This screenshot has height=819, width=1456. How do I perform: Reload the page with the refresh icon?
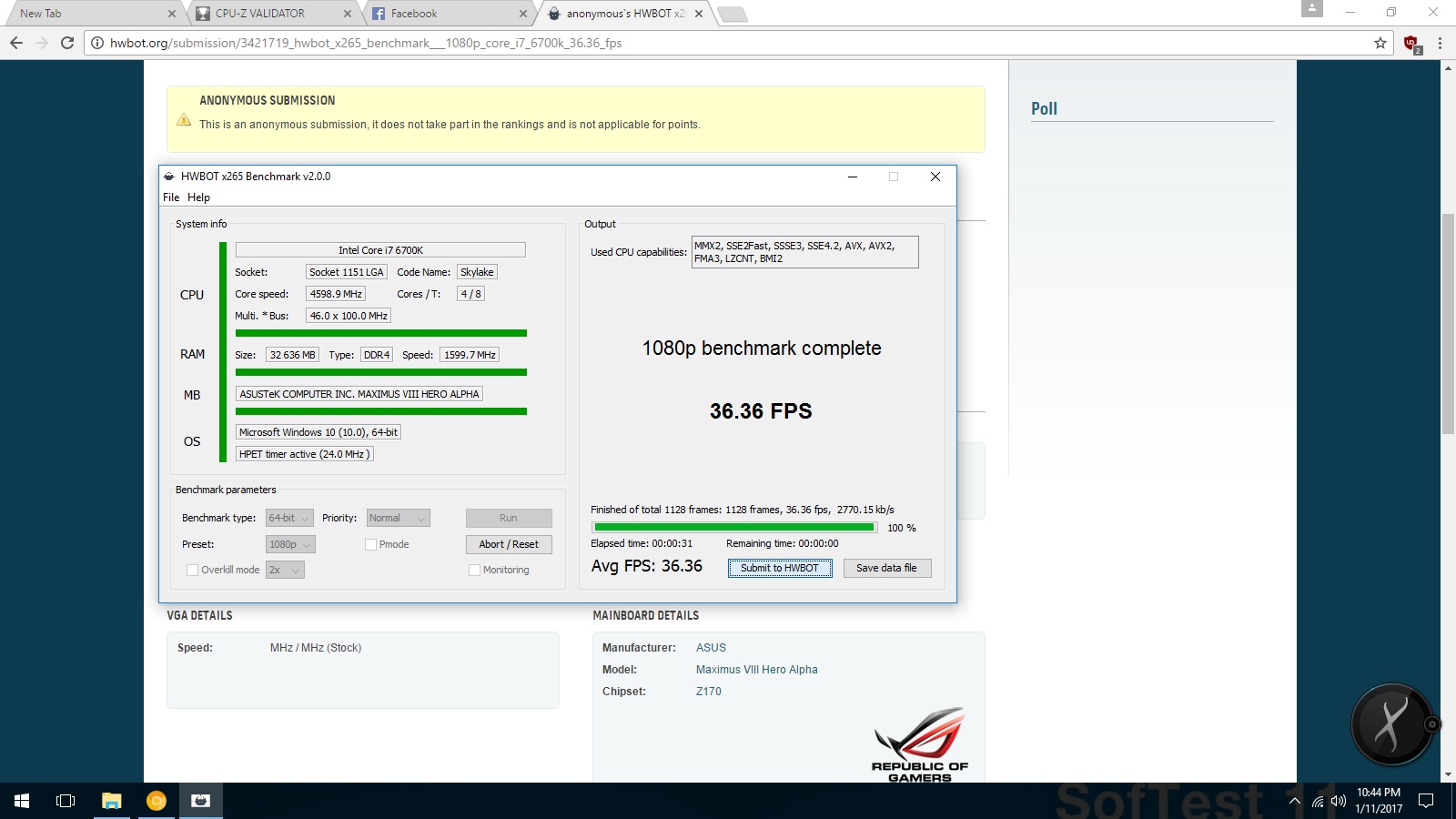coord(67,43)
